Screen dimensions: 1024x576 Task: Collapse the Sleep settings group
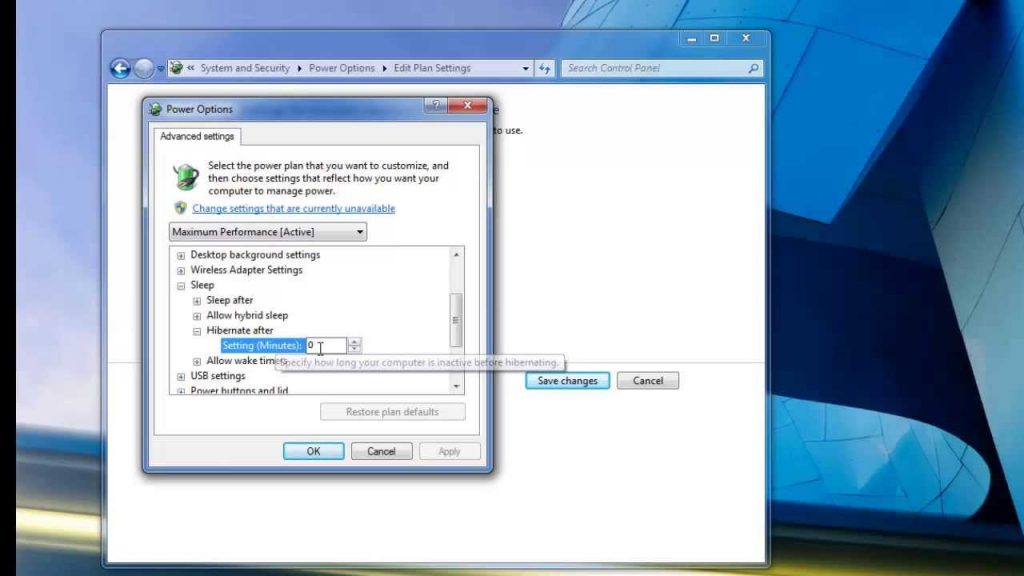click(180, 285)
